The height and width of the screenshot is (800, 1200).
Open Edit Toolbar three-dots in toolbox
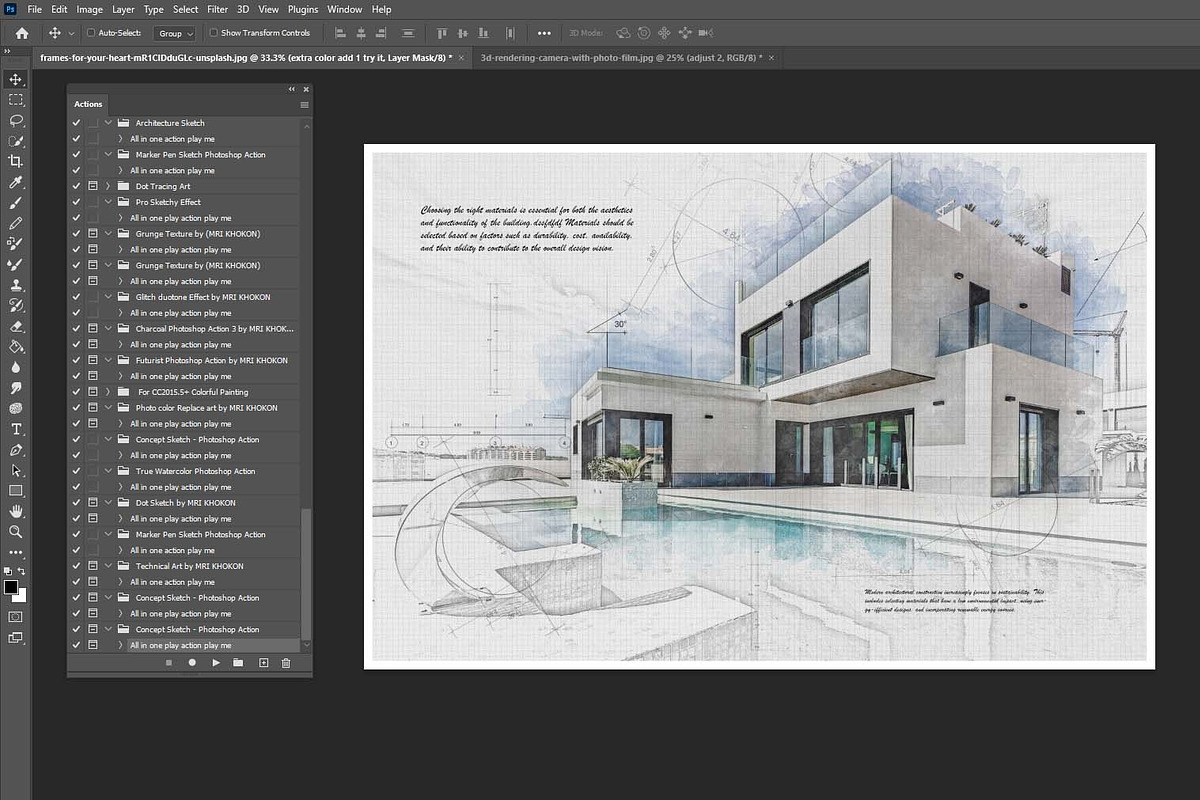[x=15, y=552]
